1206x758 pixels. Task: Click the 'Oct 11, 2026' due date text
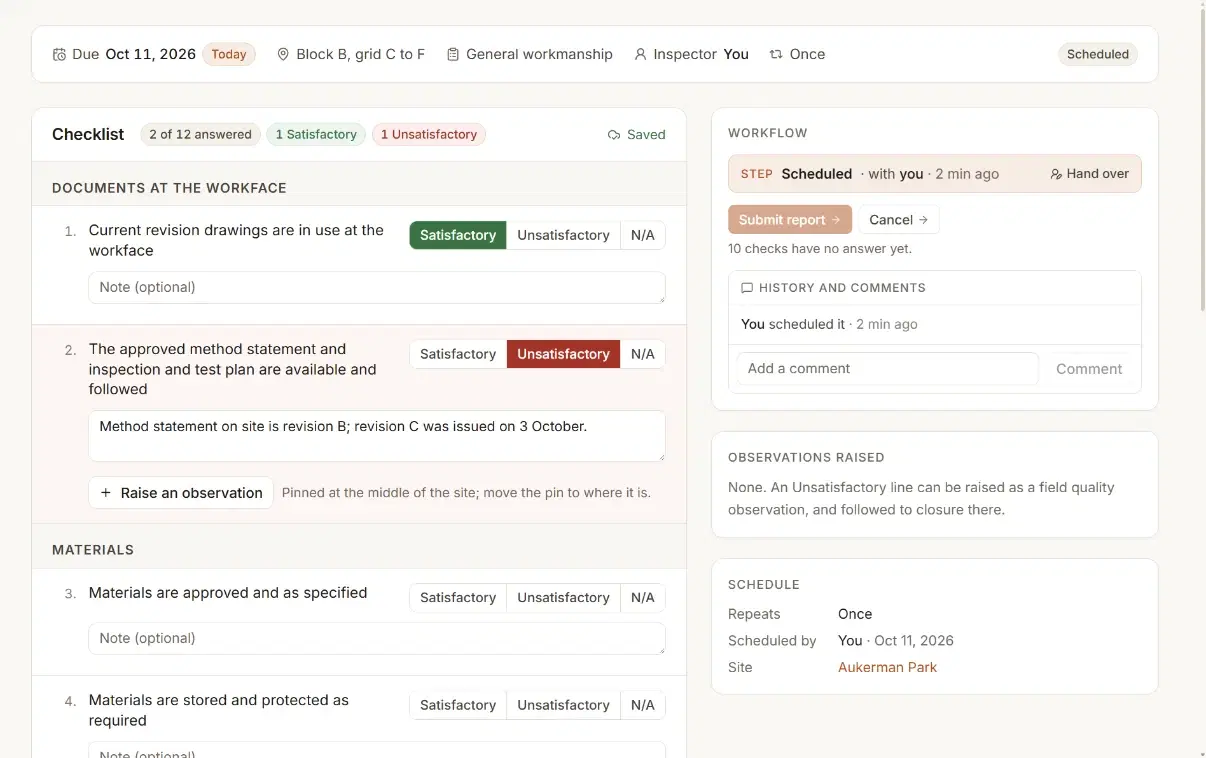(x=150, y=54)
